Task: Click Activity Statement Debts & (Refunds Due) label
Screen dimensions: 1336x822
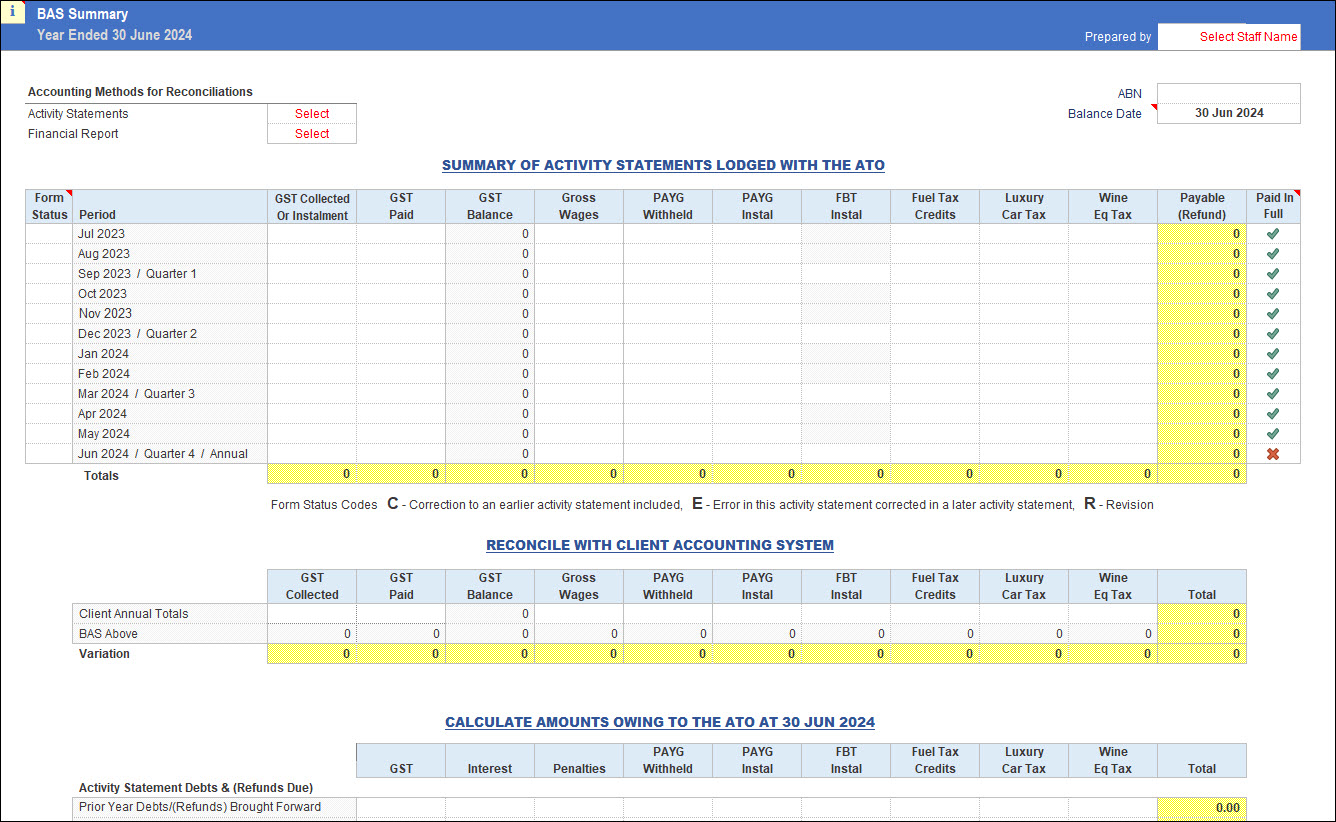Action: tap(196, 788)
